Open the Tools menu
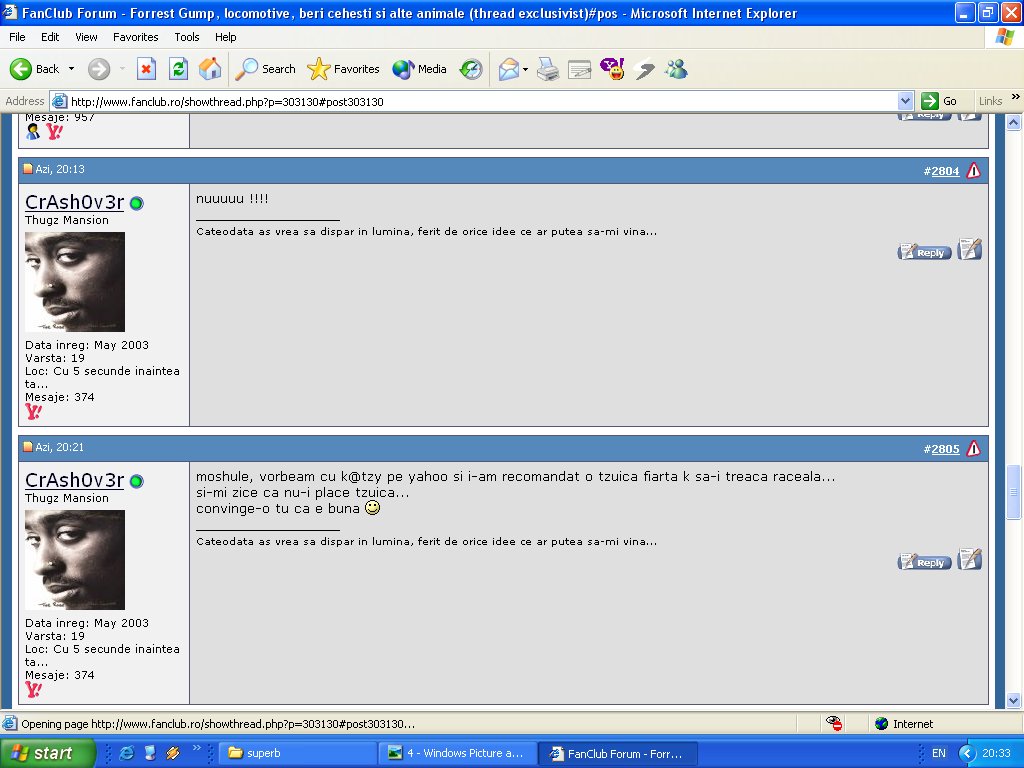This screenshot has height=768, width=1024. (187, 37)
